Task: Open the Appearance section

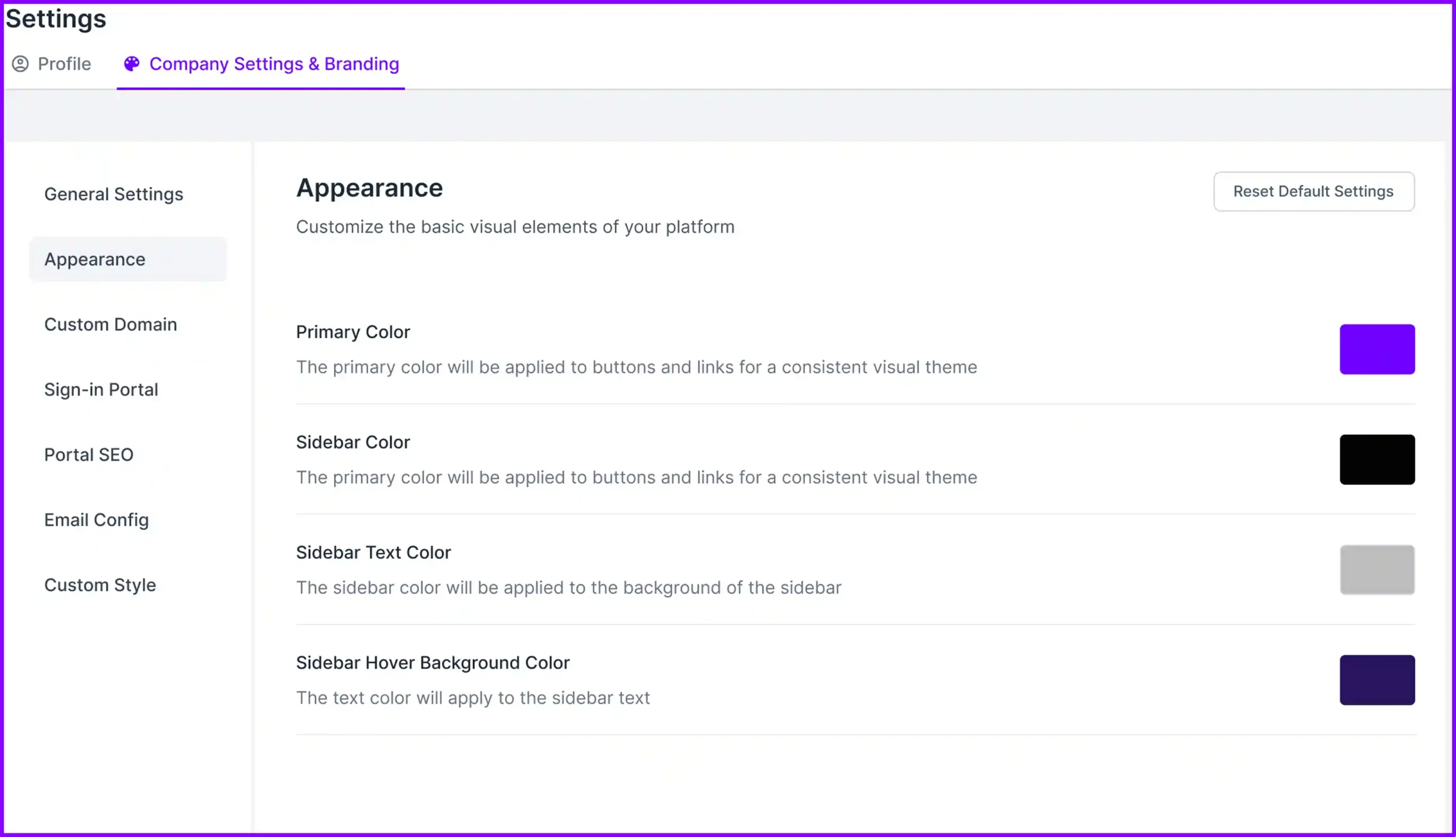Action: pyautogui.click(x=94, y=259)
